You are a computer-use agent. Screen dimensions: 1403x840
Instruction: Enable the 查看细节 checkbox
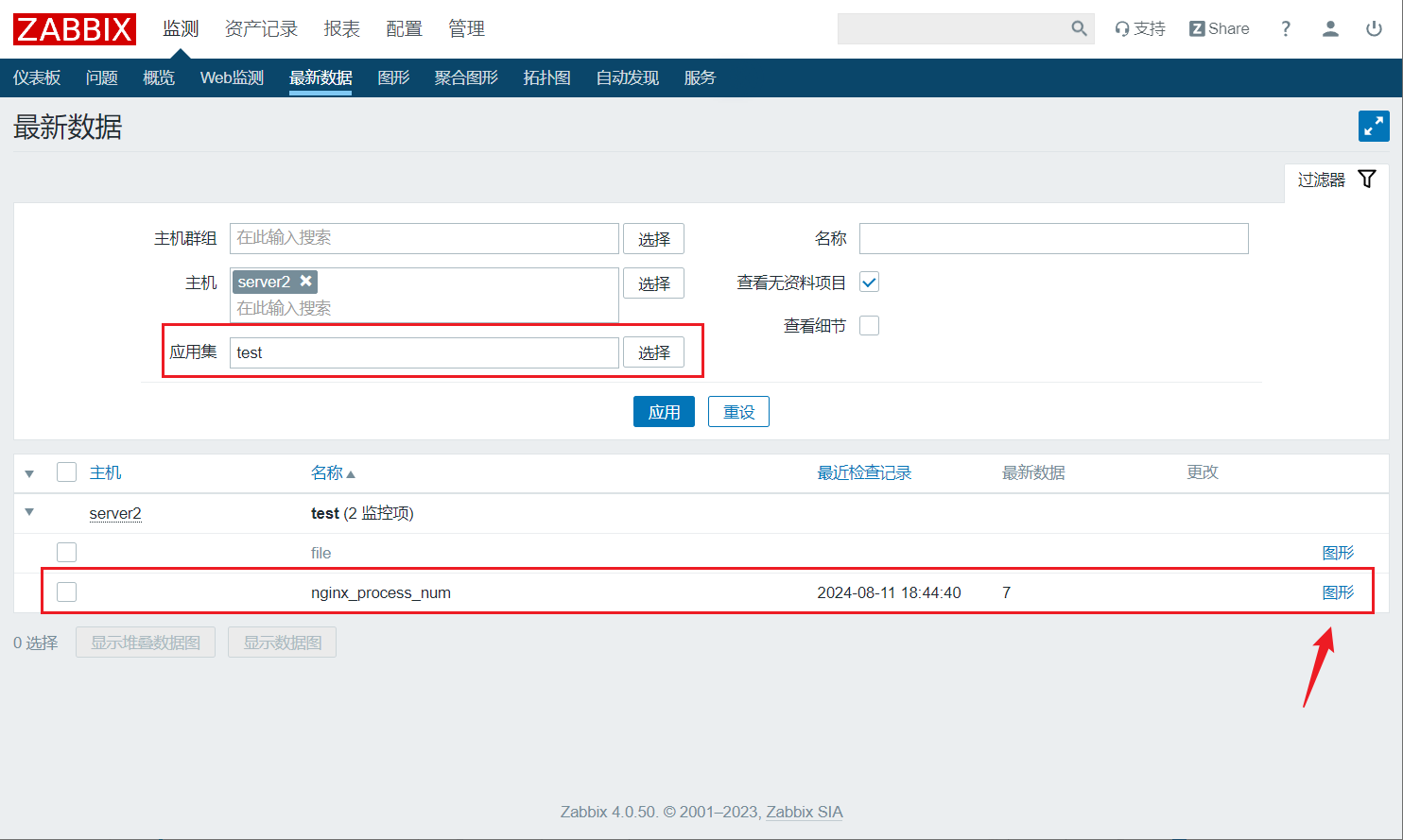coord(869,325)
